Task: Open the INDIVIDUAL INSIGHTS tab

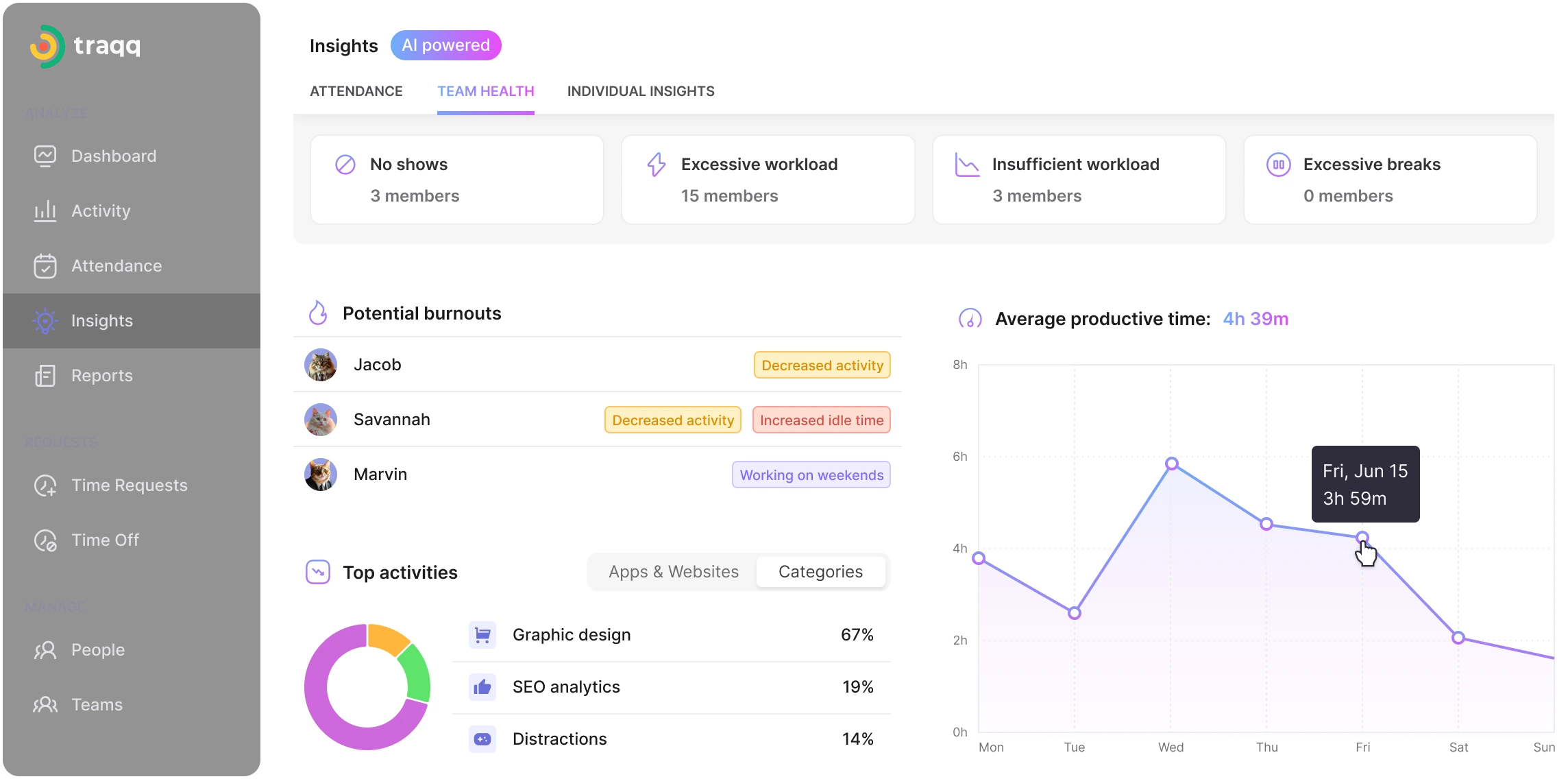Action: point(640,91)
